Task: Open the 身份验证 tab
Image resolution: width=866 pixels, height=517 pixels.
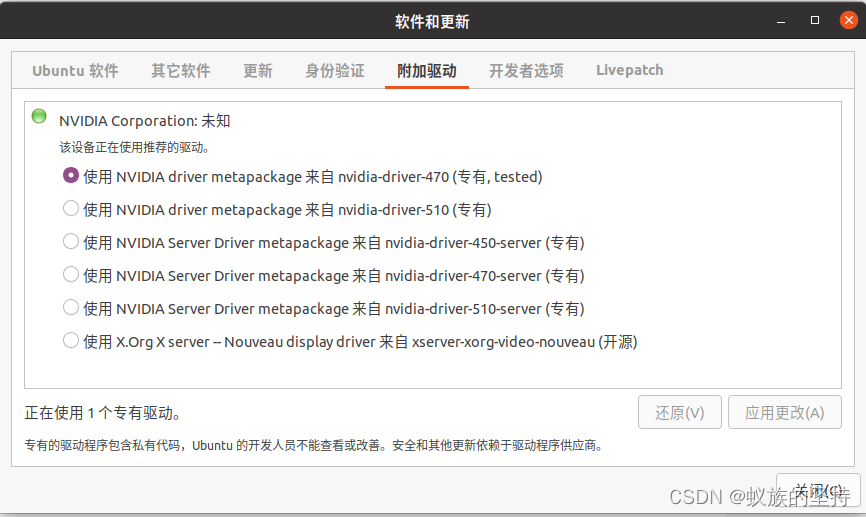Action: (x=335, y=71)
